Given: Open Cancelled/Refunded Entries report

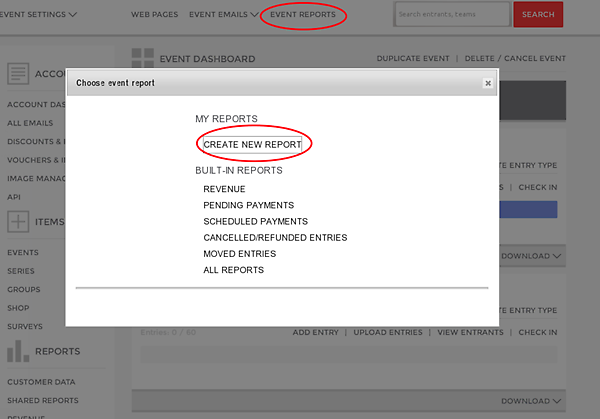Looking at the screenshot, I should coord(275,238).
